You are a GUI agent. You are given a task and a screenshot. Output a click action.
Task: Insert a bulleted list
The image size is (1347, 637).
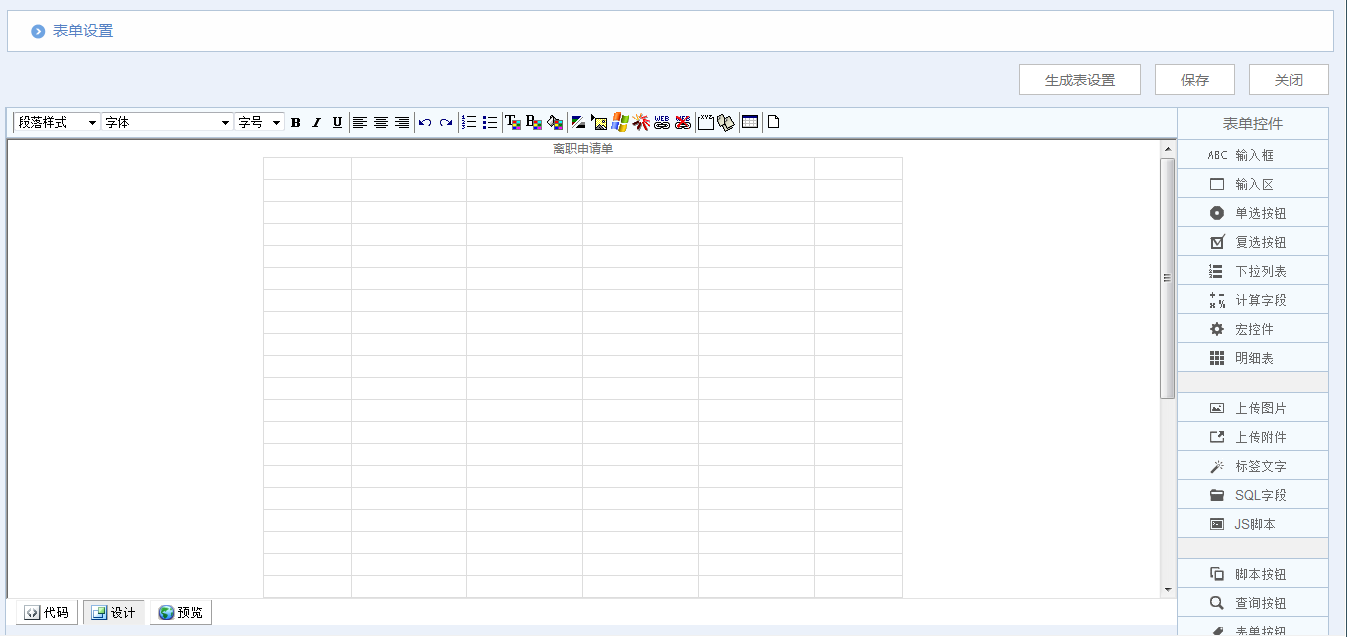click(490, 123)
